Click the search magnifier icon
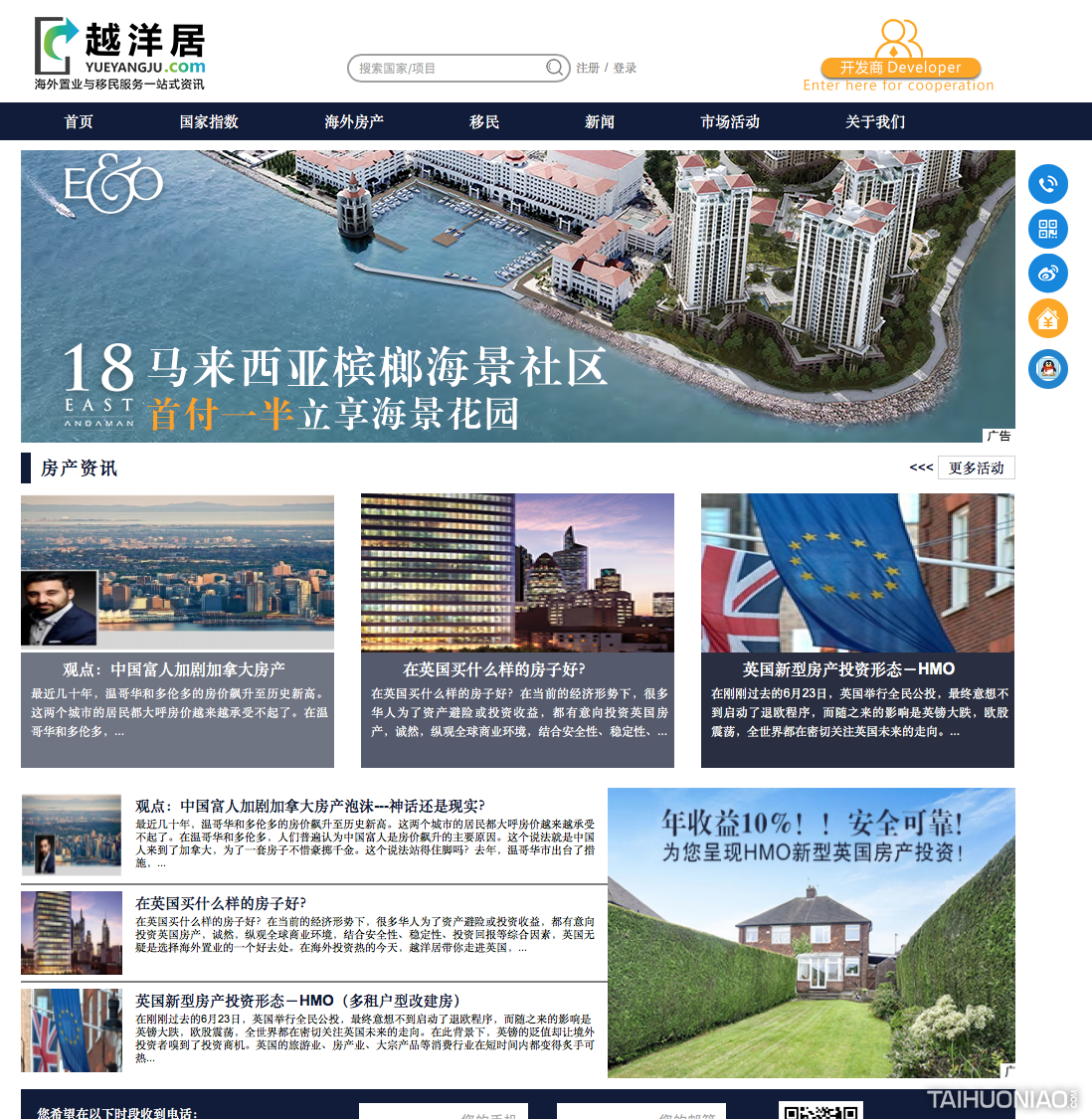Image resolution: width=1092 pixels, height=1119 pixels. (x=554, y=68)
